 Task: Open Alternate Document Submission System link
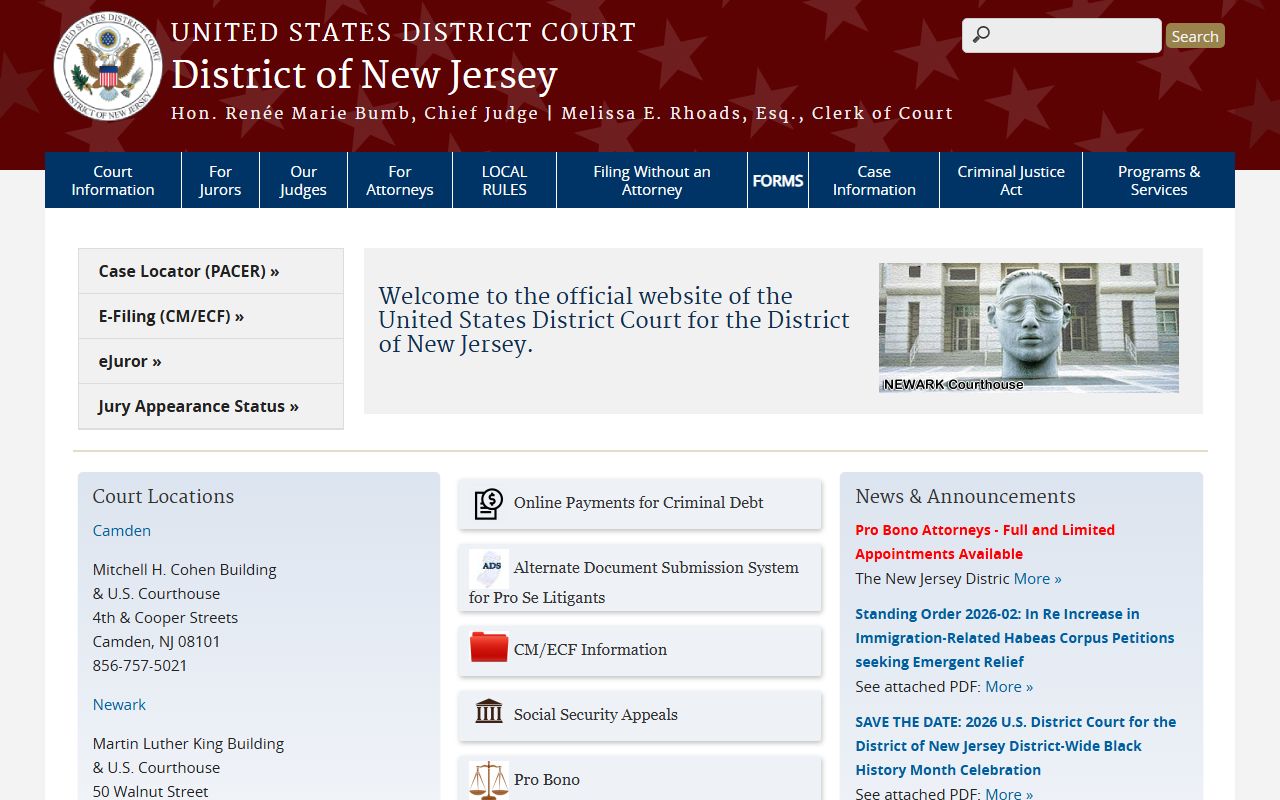(x=640, y=578)
